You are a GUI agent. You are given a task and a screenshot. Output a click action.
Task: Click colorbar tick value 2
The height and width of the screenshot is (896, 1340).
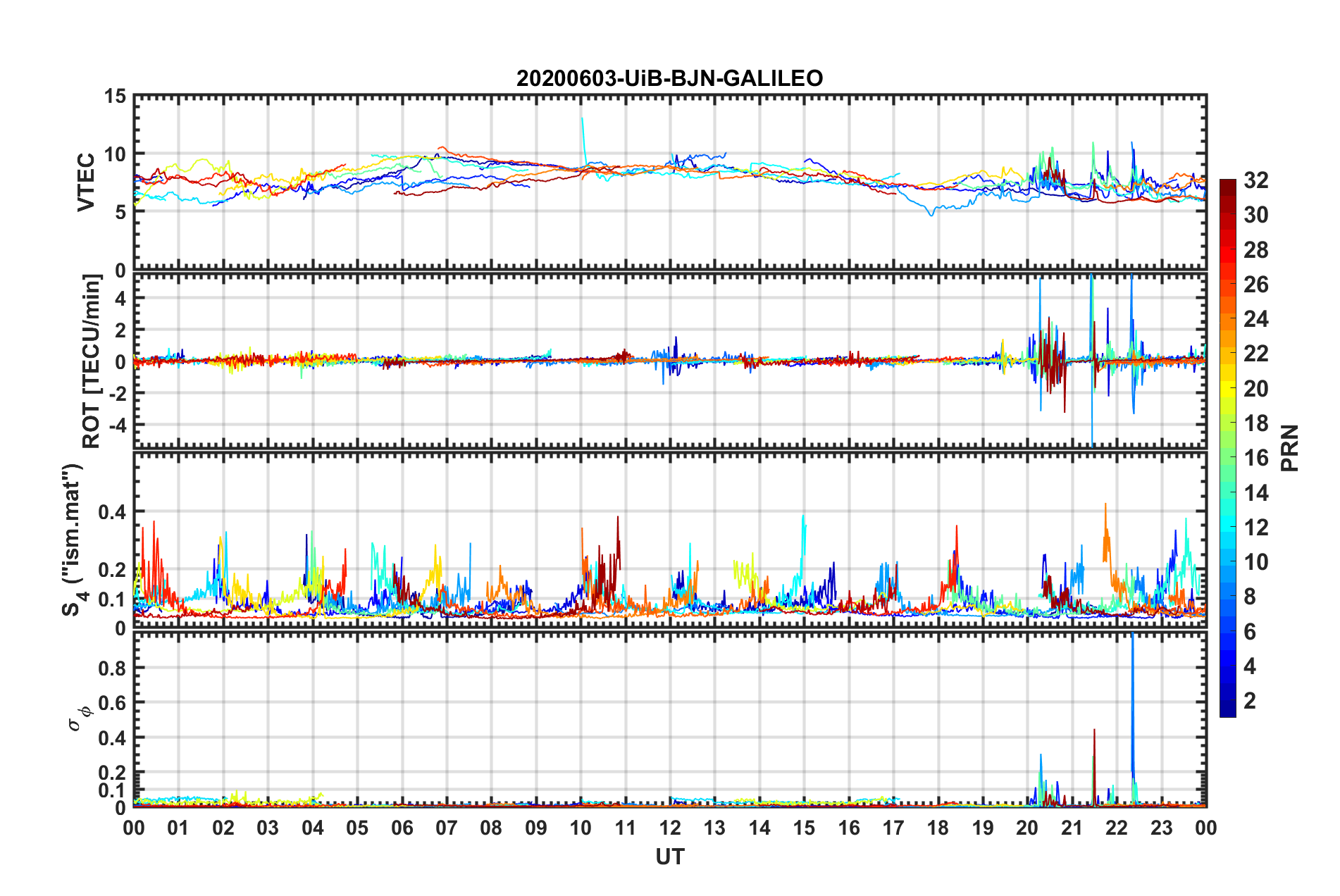[1250, 701]
